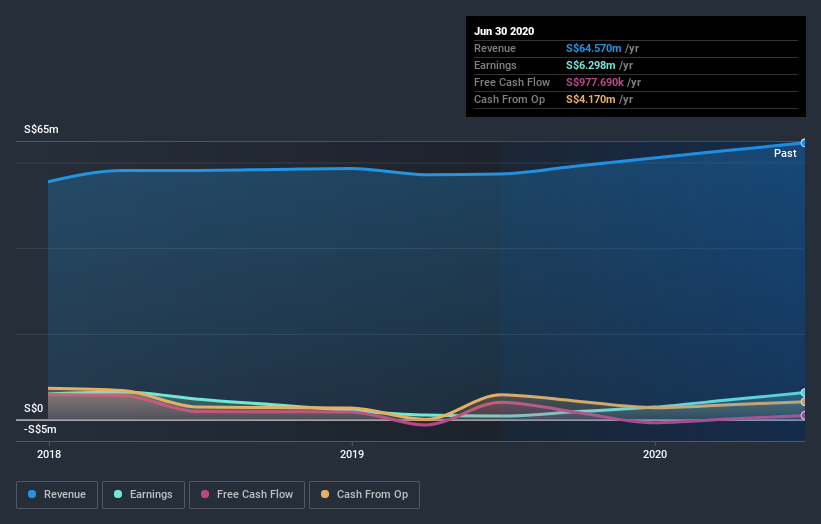Click the Earnings endpoint marker on chart

point(804,393)
